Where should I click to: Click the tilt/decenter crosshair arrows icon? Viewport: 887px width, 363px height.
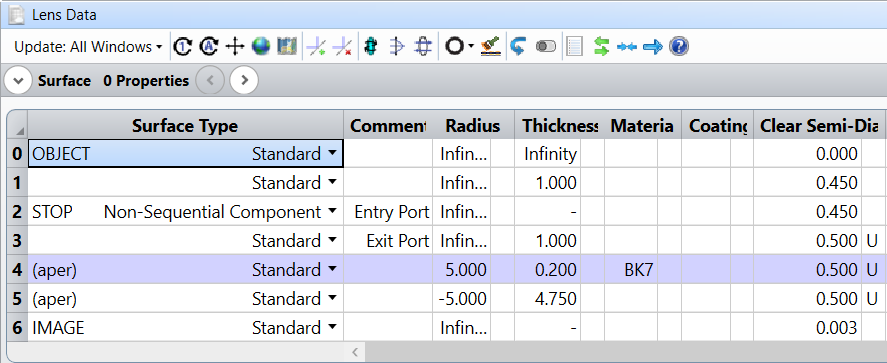pyautogui.click(x=234, y=46)
